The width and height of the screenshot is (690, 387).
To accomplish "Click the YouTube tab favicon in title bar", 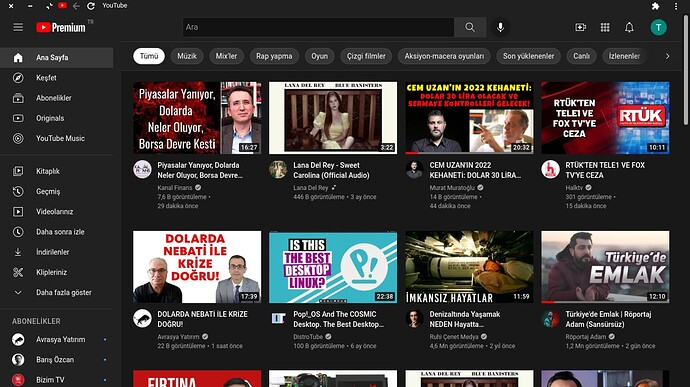I will (x=62, y=6).
